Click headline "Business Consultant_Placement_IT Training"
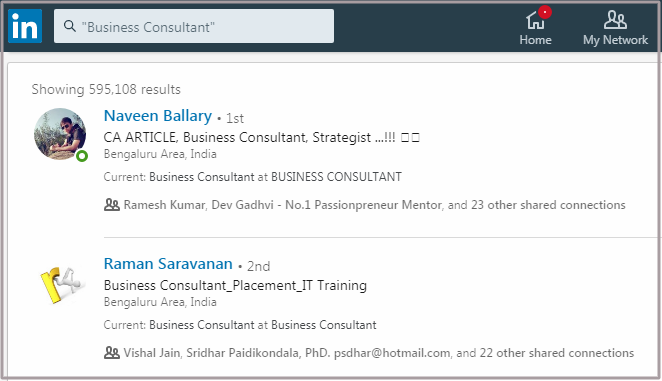The height and width of the screenshot is (381, 662). point(235,285)
